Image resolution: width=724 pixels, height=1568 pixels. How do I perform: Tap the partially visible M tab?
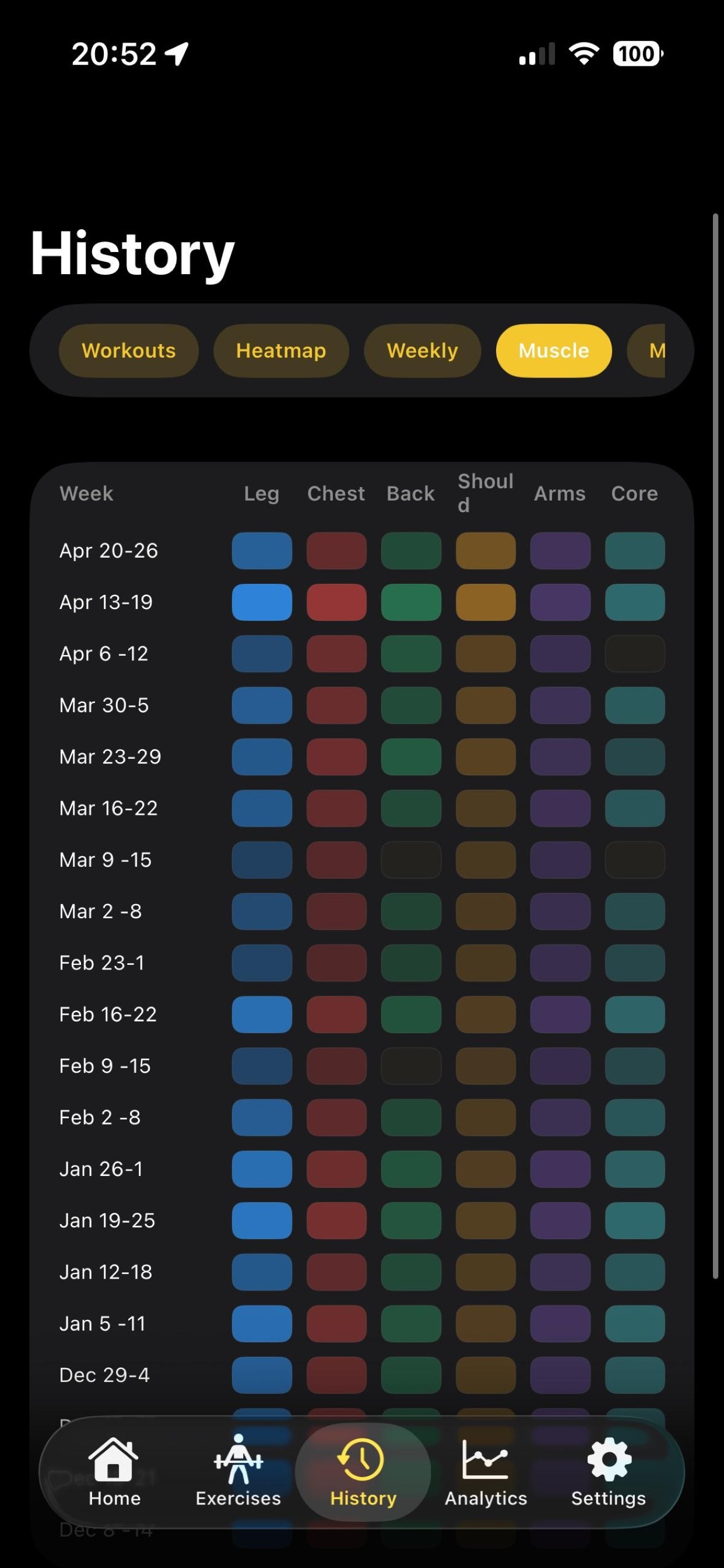(647, 351)
